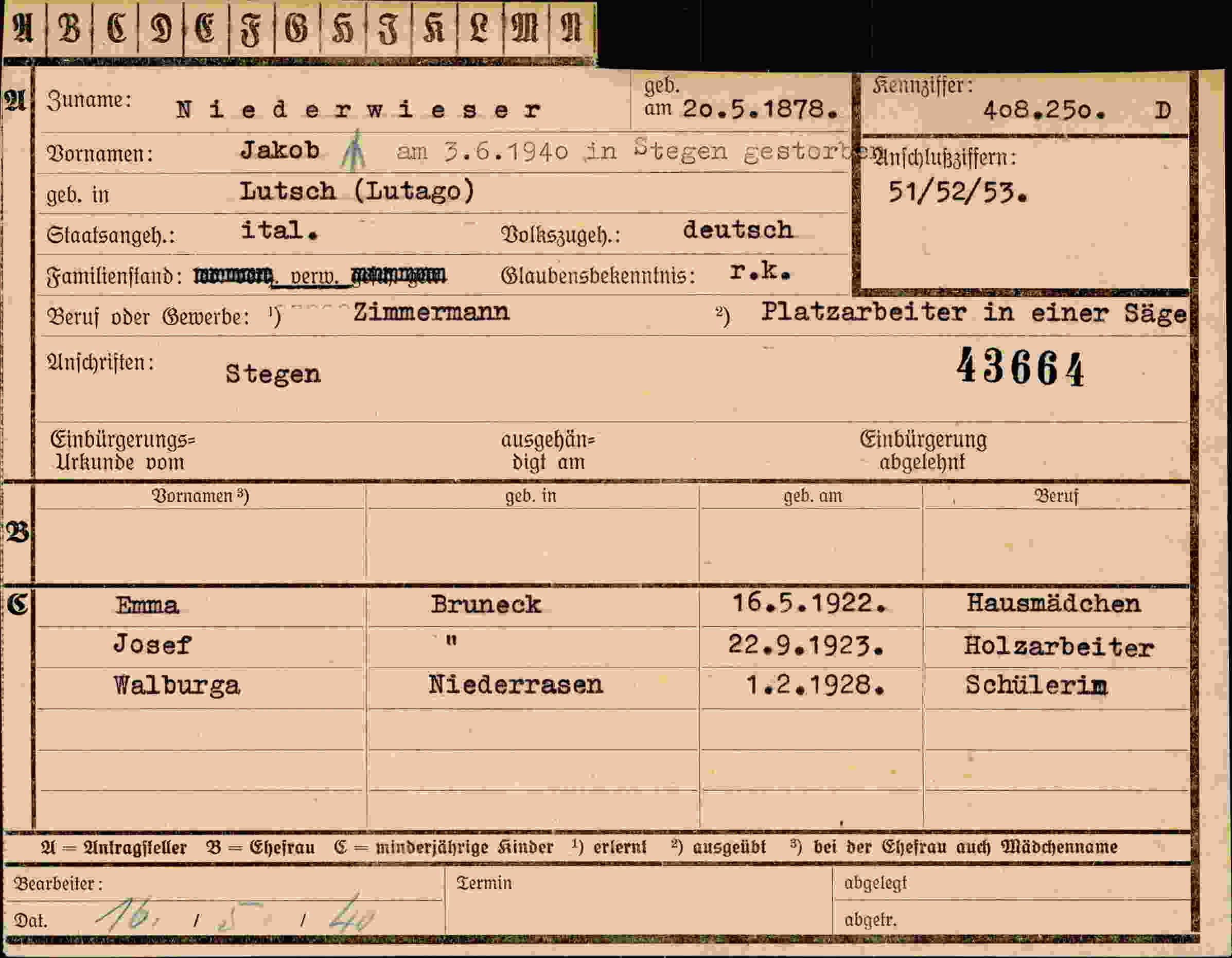Image resolution: width=1232 pixels, height=958 pixels.
Task: Click the abgelegt field label
Action: 875,883
